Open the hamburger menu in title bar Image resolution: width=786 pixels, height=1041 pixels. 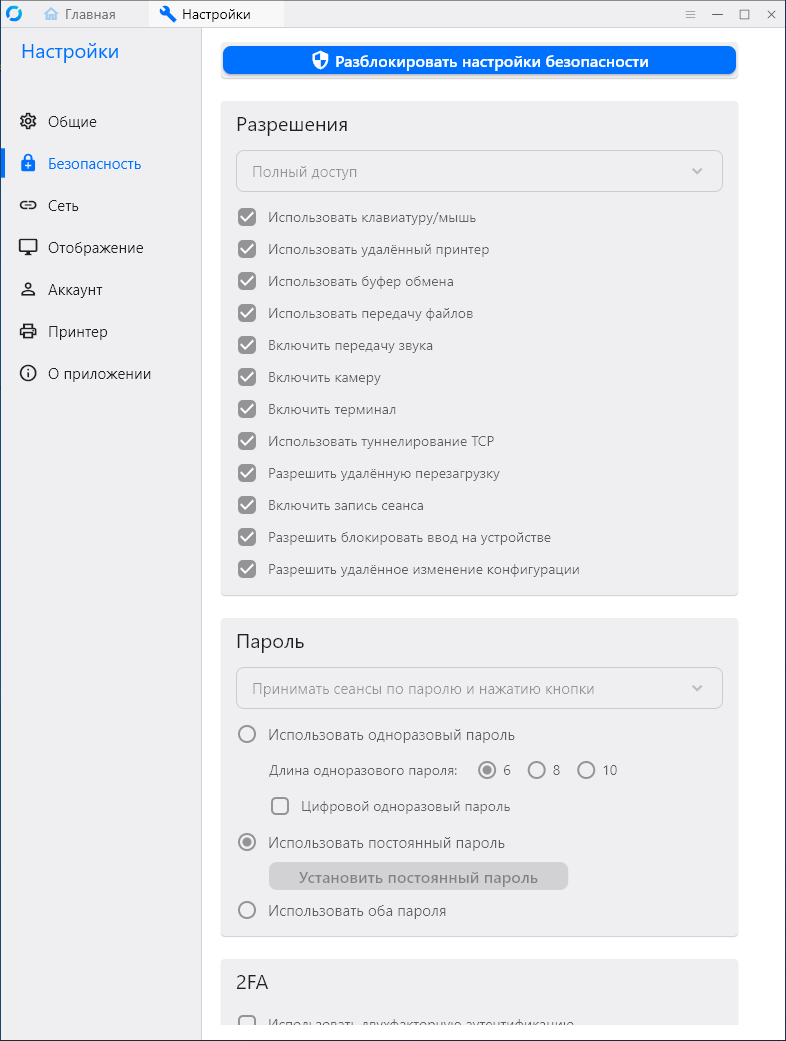690,14
